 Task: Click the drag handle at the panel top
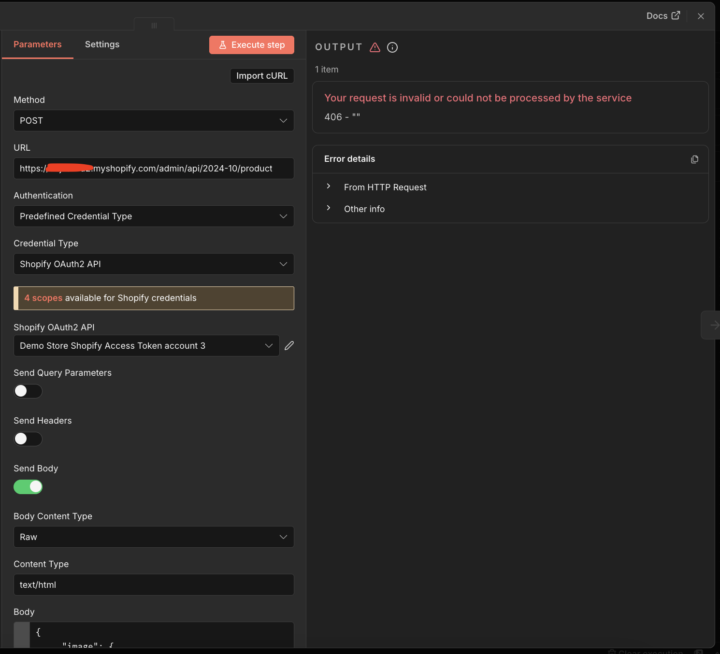coord(154,25)
